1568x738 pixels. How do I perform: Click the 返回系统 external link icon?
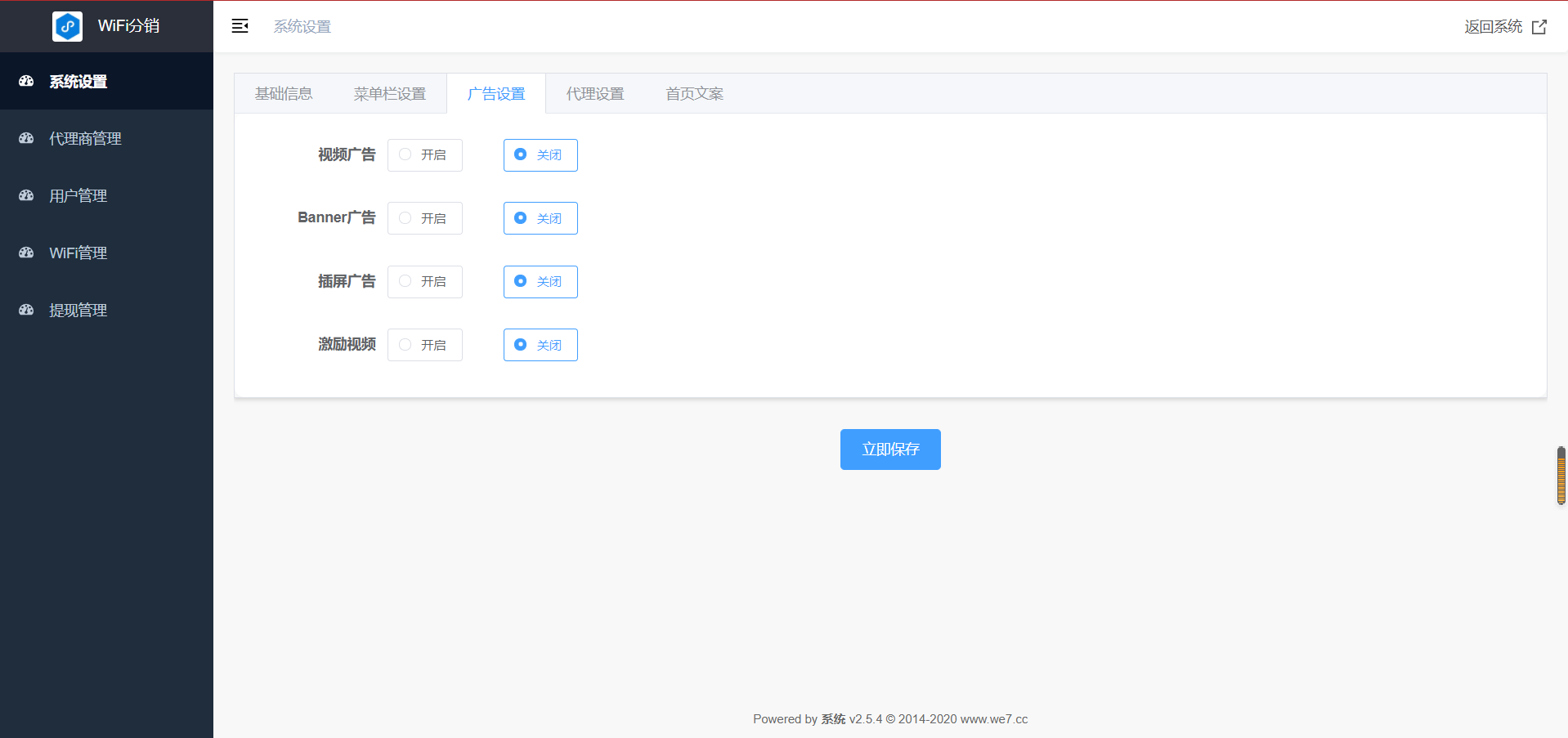(1539, 27)
